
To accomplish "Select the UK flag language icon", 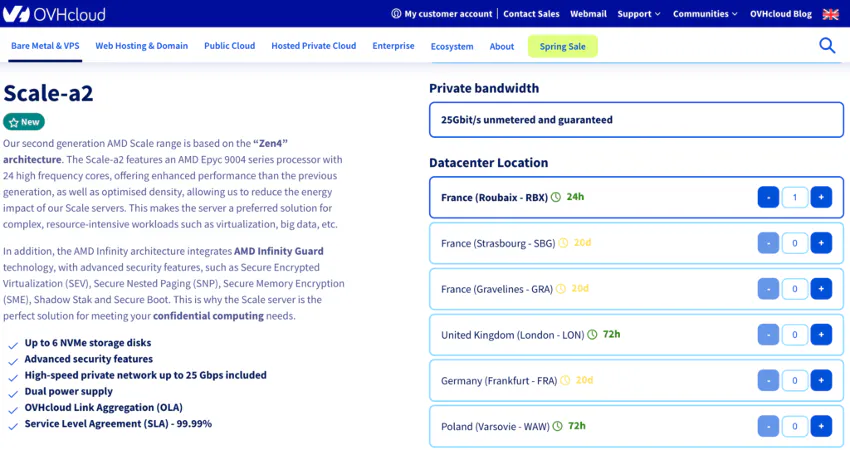I will coord(830,14).
